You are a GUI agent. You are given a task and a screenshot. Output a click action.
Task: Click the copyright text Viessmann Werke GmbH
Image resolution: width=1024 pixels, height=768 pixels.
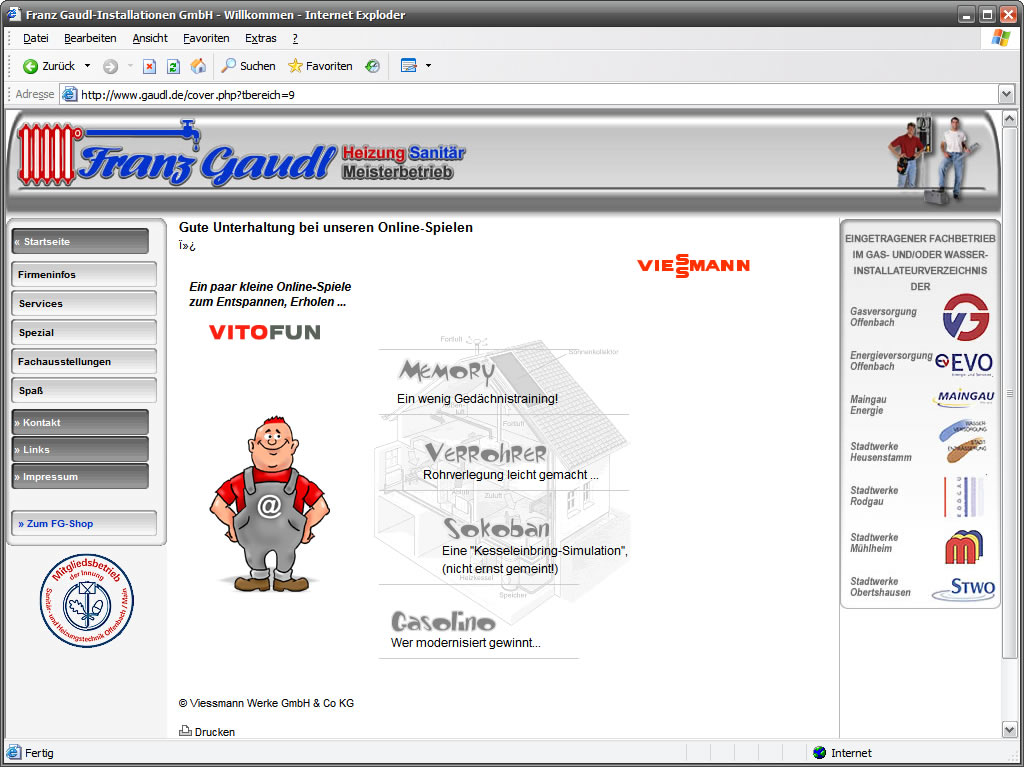tap(266, 703)
